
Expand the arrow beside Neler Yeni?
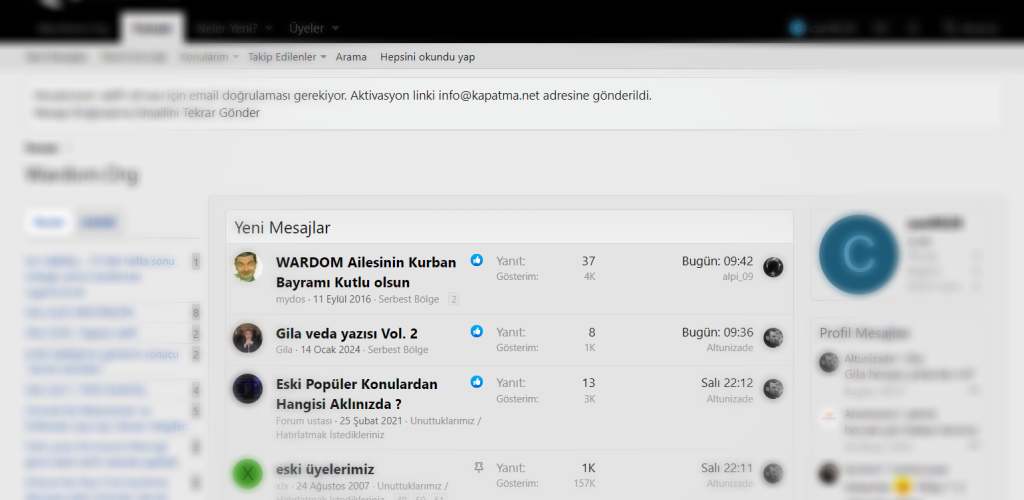[268, 29]
